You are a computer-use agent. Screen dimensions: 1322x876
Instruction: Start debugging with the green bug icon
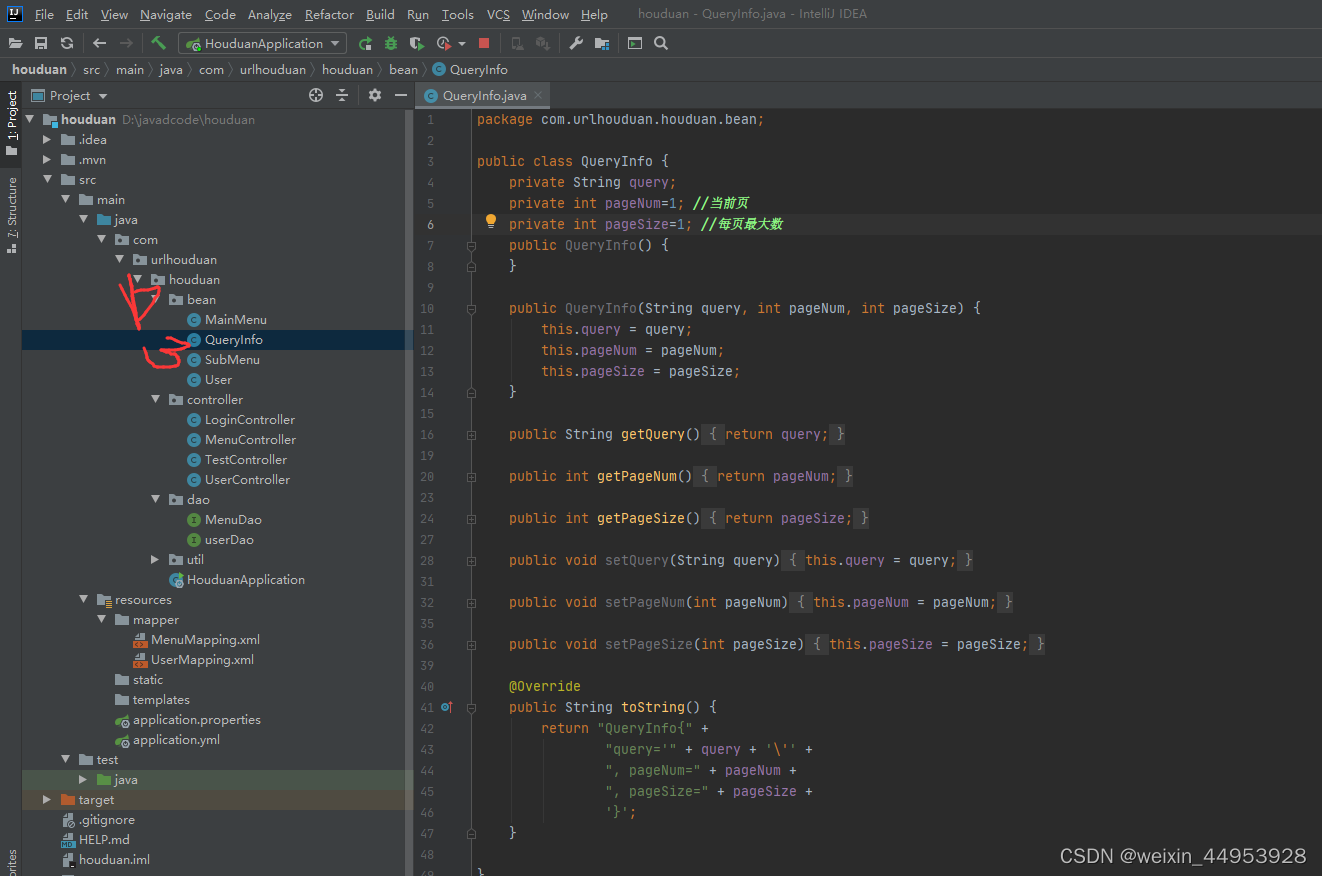[391, 43]
